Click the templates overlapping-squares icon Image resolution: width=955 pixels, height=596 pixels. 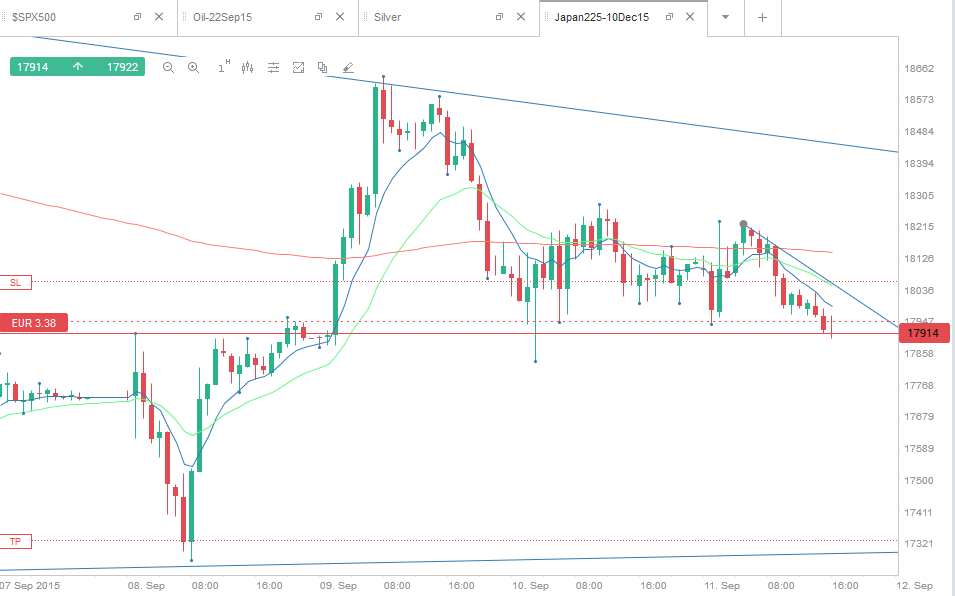click(x=322, y=68)
